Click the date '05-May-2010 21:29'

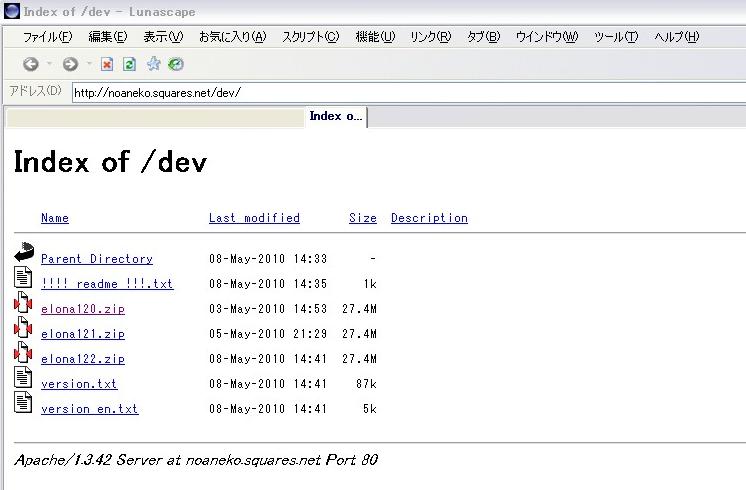268,334
